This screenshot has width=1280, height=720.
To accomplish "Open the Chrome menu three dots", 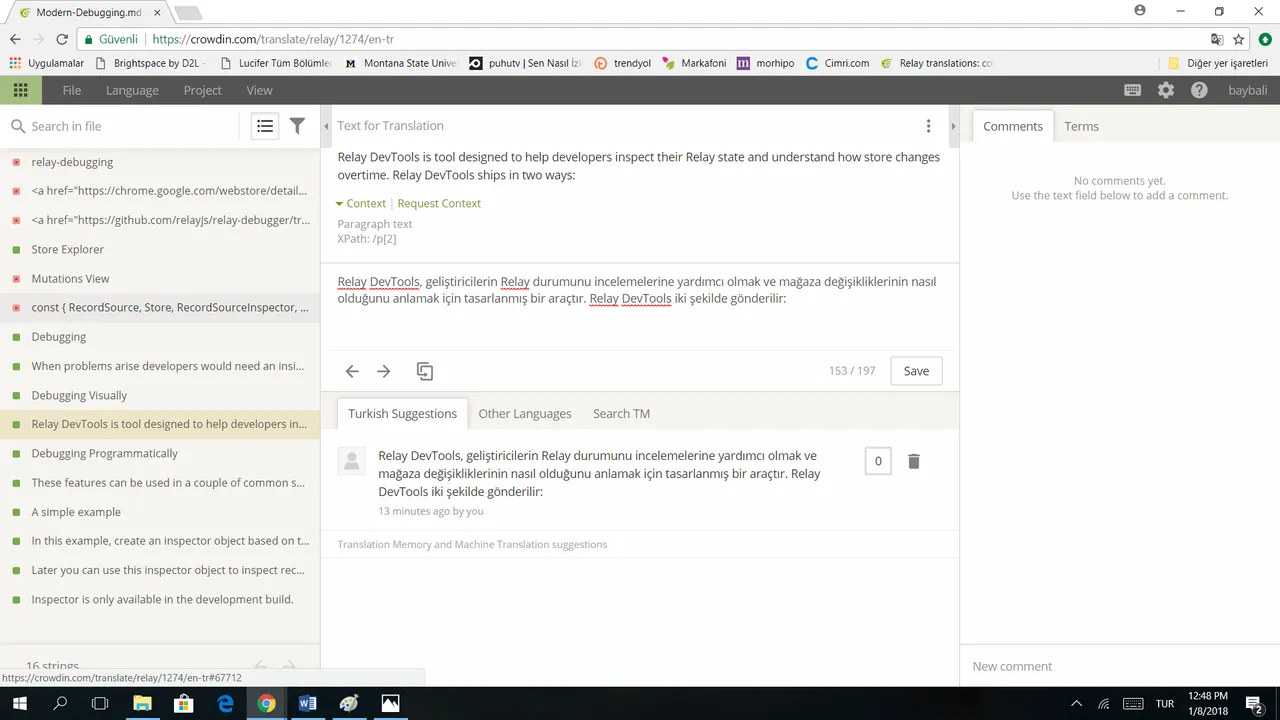I will click(x=1266, y=39).
